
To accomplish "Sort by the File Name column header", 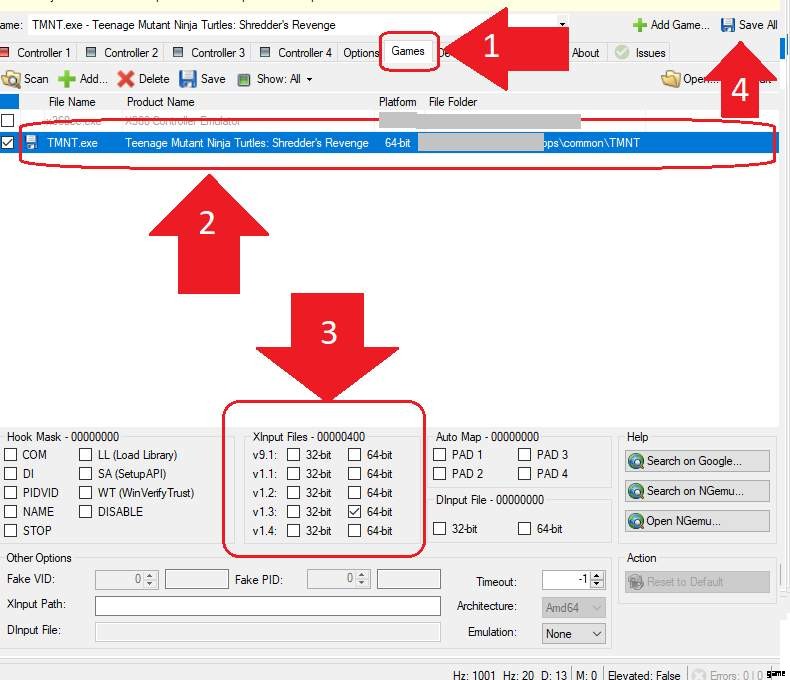I will 72,102.
